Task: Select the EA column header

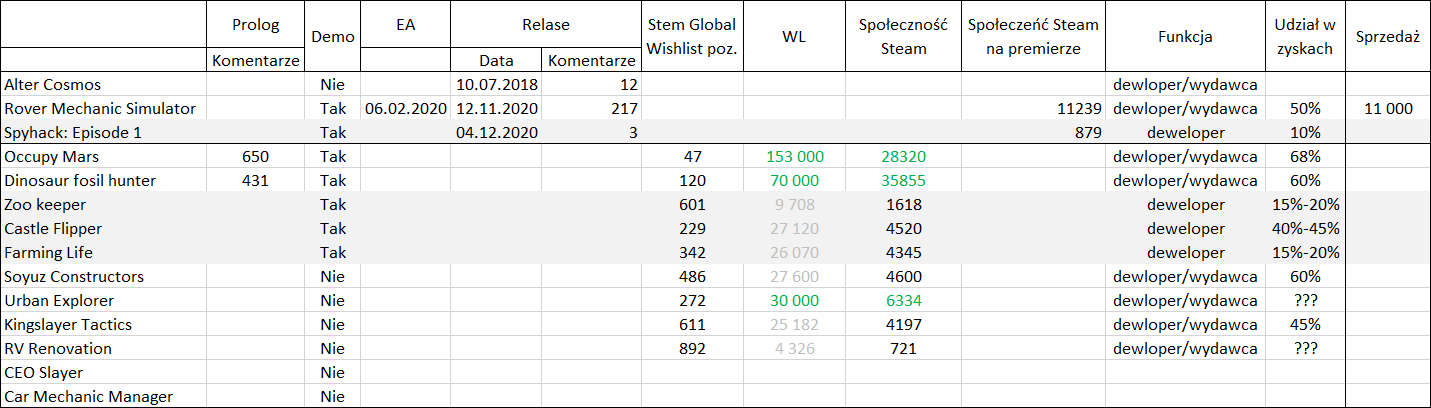Action: pos(404,25)
